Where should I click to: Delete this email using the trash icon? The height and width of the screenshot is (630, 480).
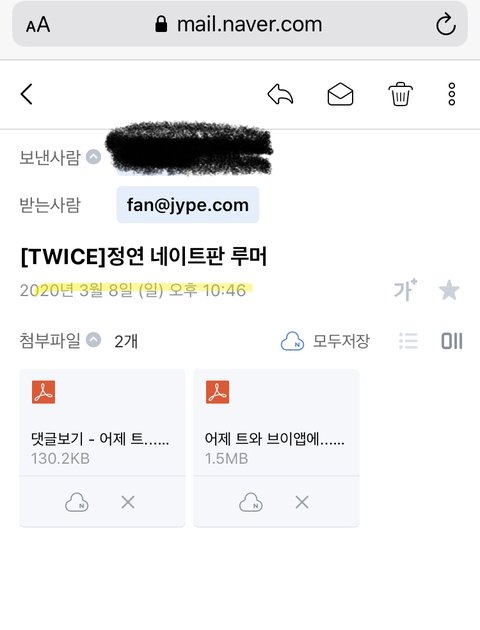pyautogui.click(x=400, y=94)
